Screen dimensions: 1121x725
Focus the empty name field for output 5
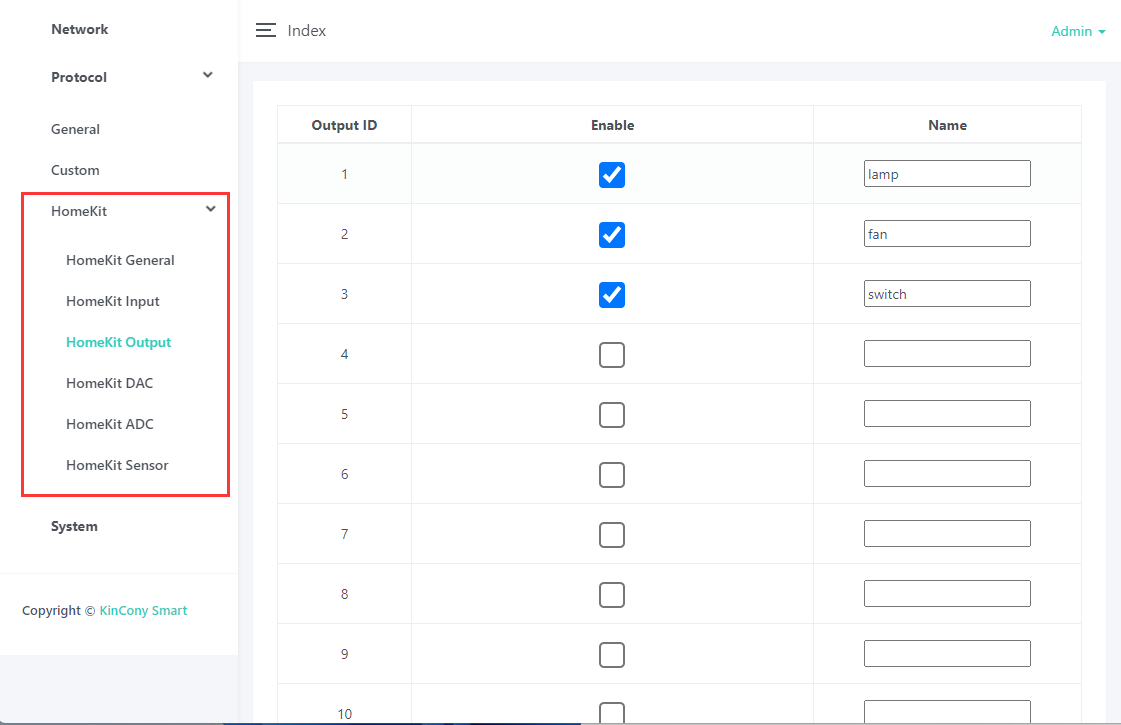946,414
